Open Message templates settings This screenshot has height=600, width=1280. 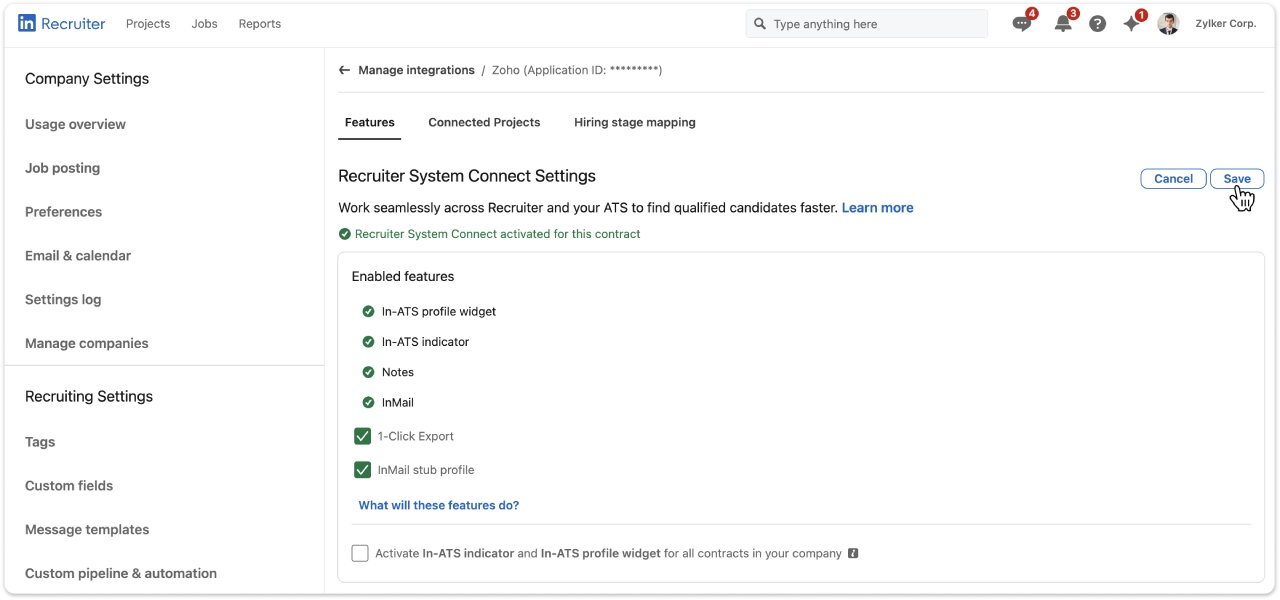[87, 530]
